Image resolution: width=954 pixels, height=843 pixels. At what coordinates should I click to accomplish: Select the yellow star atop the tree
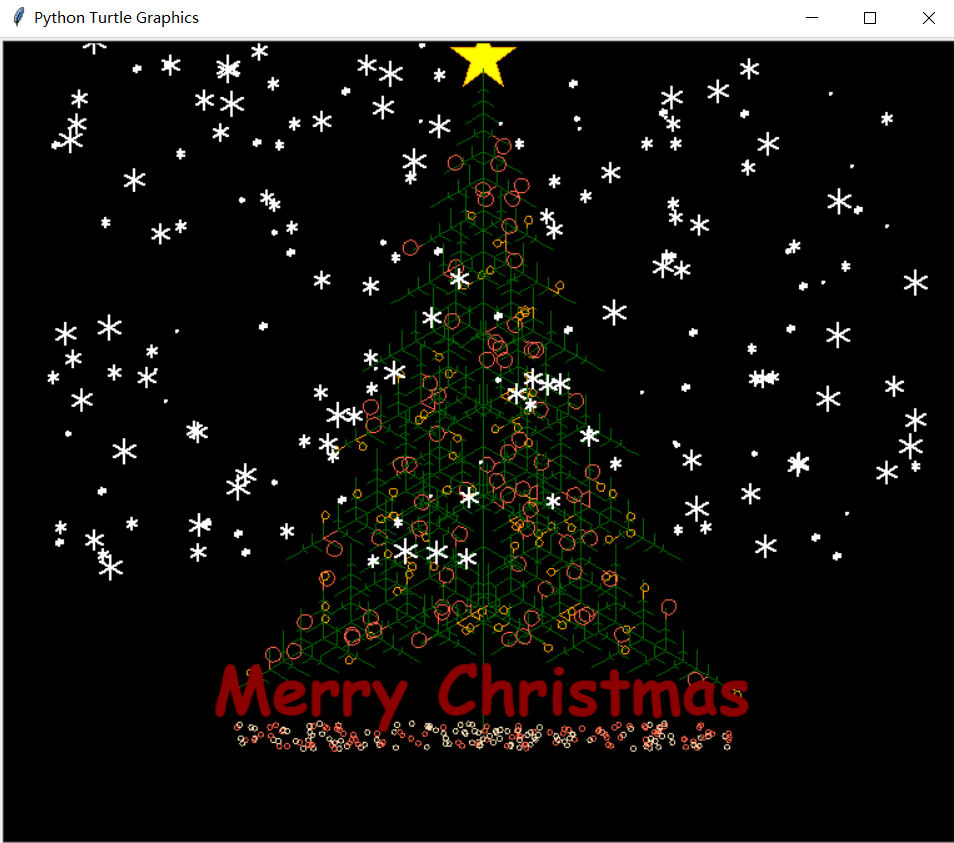tap(483, 60)
